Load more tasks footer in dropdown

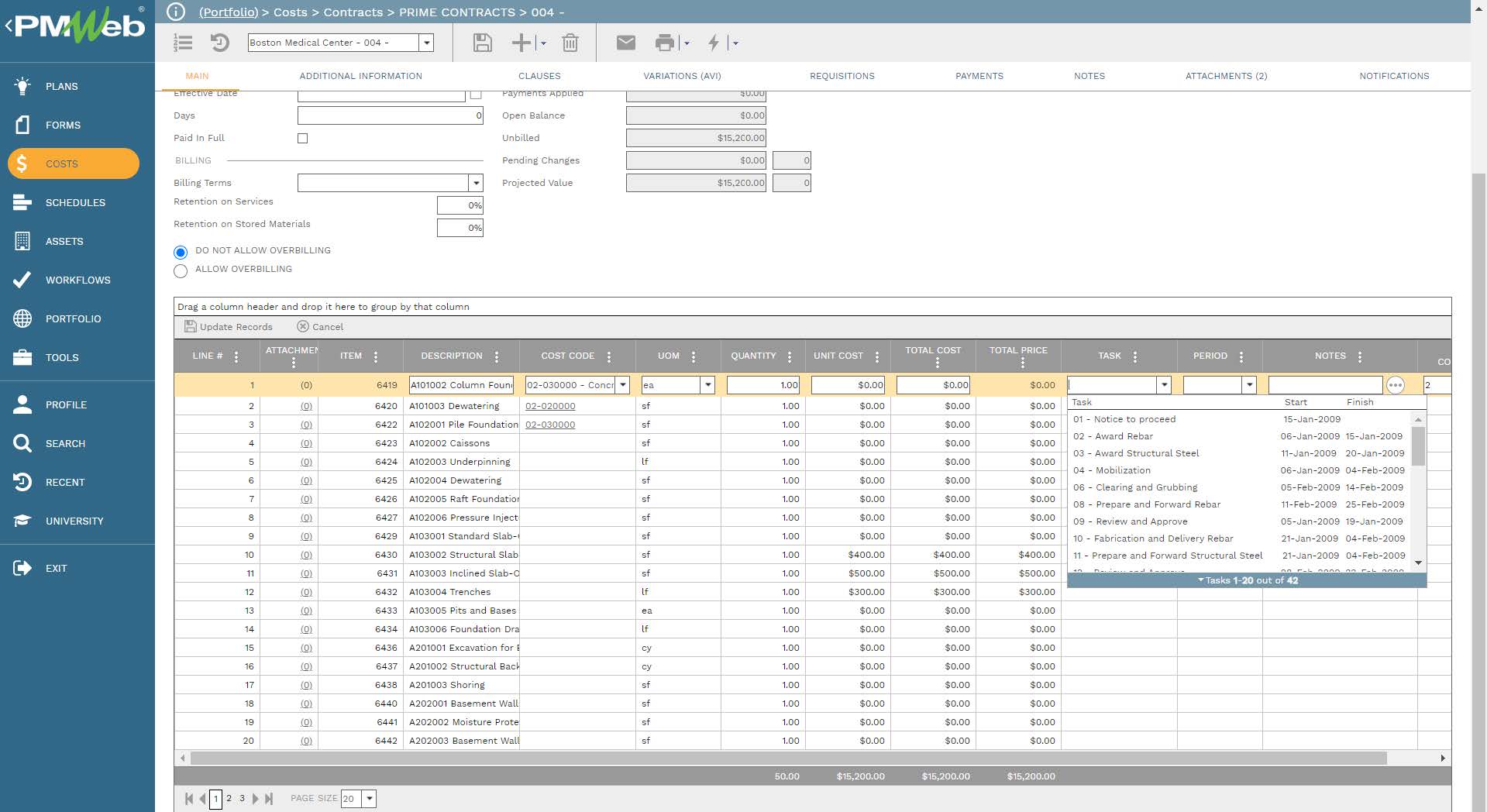click(1247, 580)
